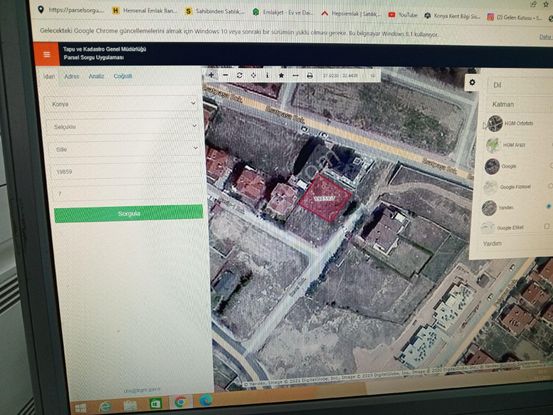553x415 pixels.
Task: Click the star favorites tool
Action: 281,75
